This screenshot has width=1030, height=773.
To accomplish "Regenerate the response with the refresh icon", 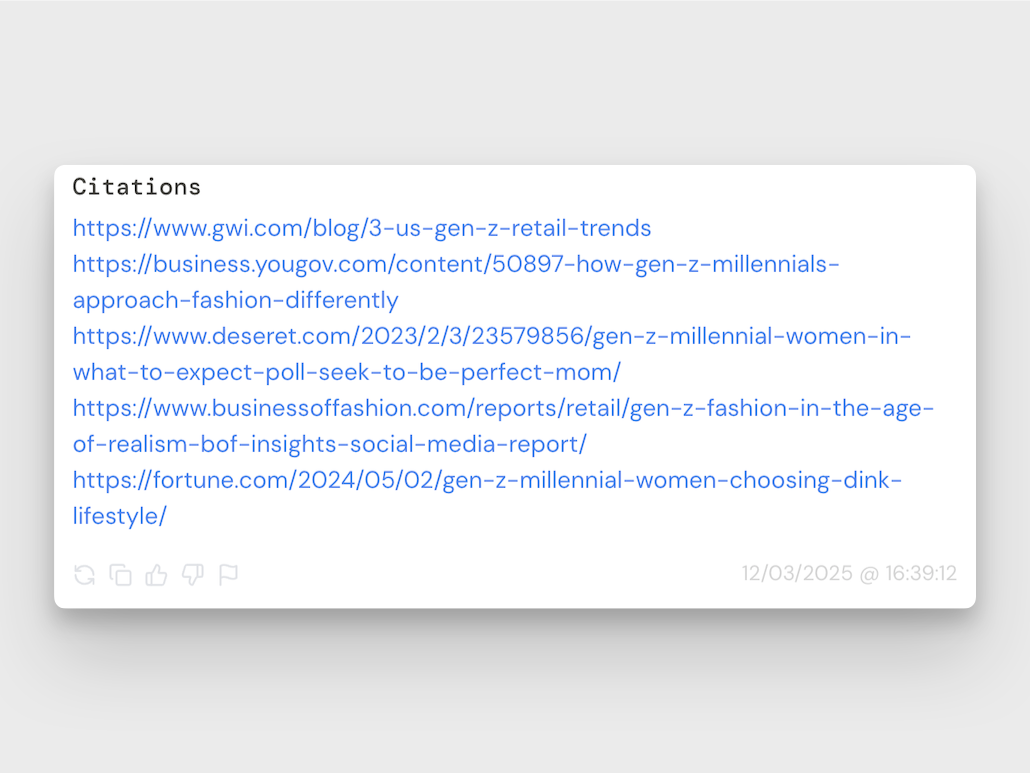I will point(85,575).
